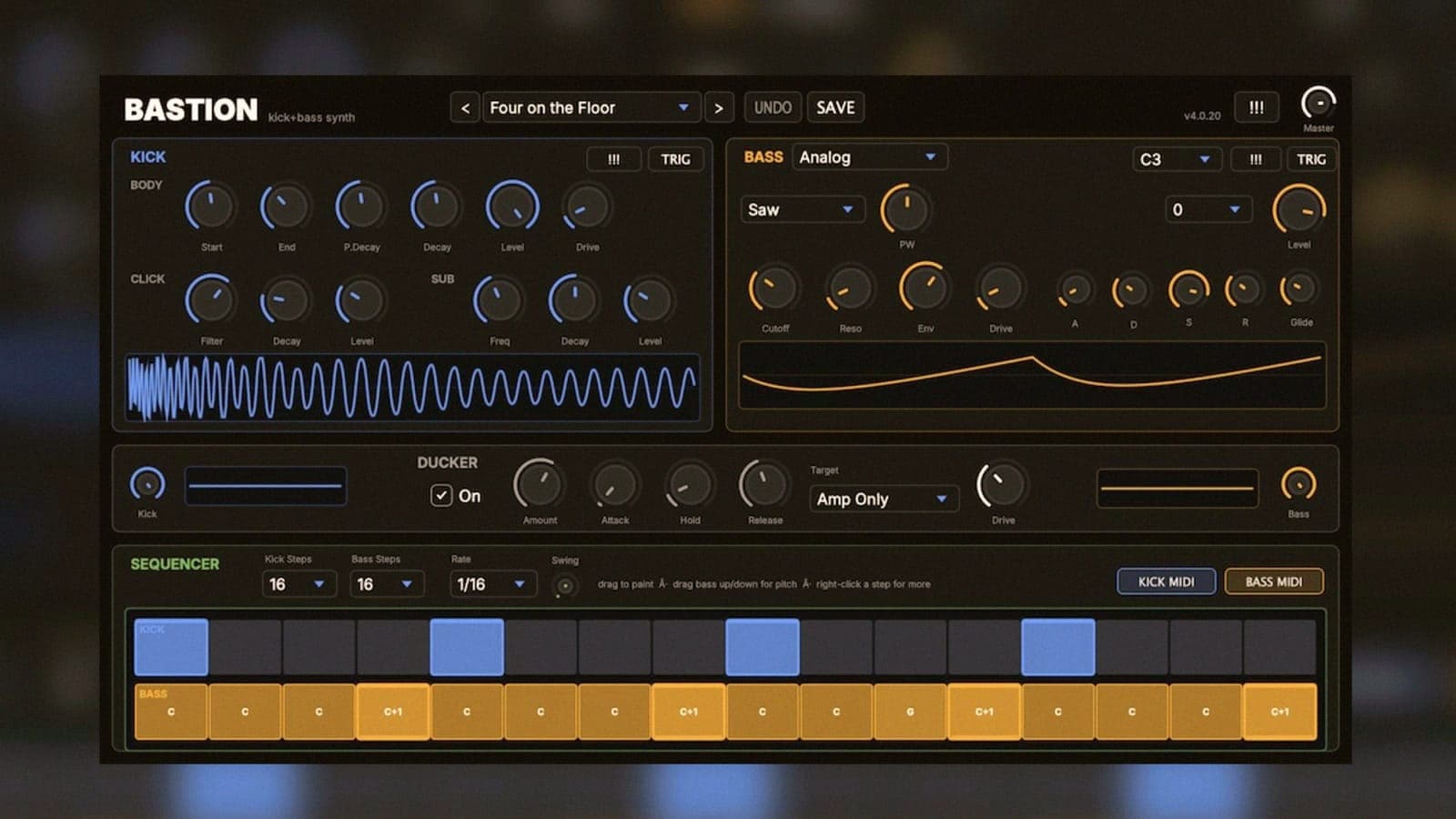This screenshot has height=819, width=1456.
Task: Click the Bass section !!! randomize button
Action: (x=1256, y=159)
